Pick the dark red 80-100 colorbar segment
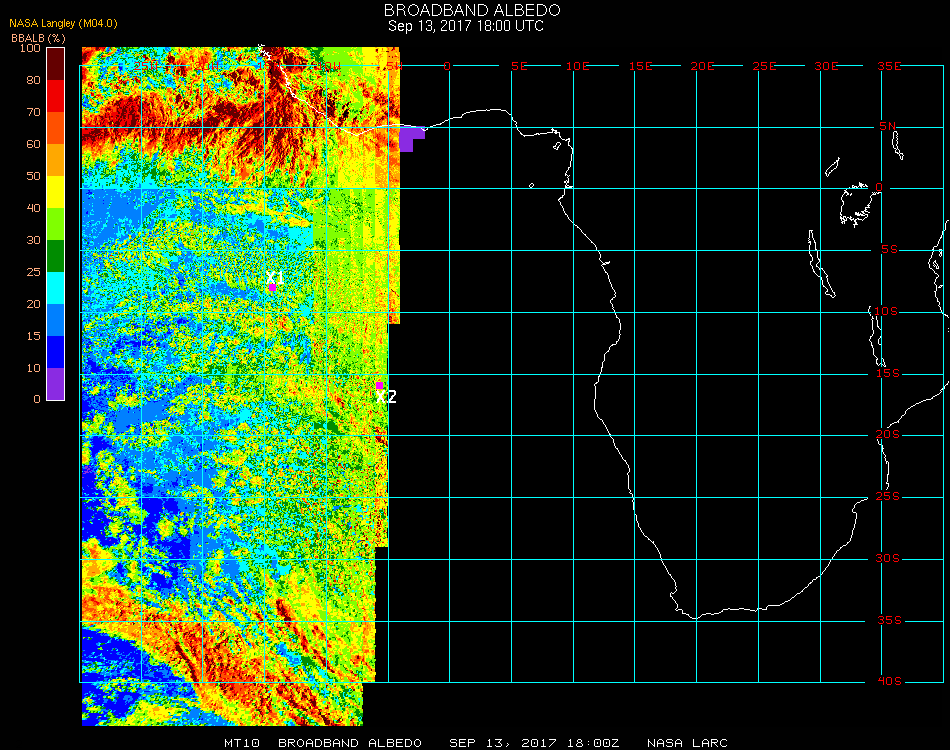This screenshot has height=750, width=950. coord(56,63)
